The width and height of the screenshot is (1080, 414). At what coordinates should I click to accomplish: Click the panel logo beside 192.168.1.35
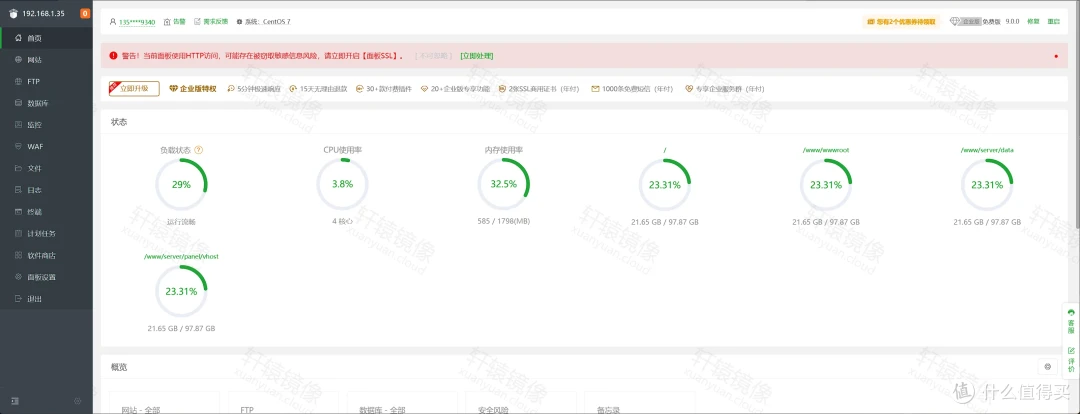(x=13, y=14)
